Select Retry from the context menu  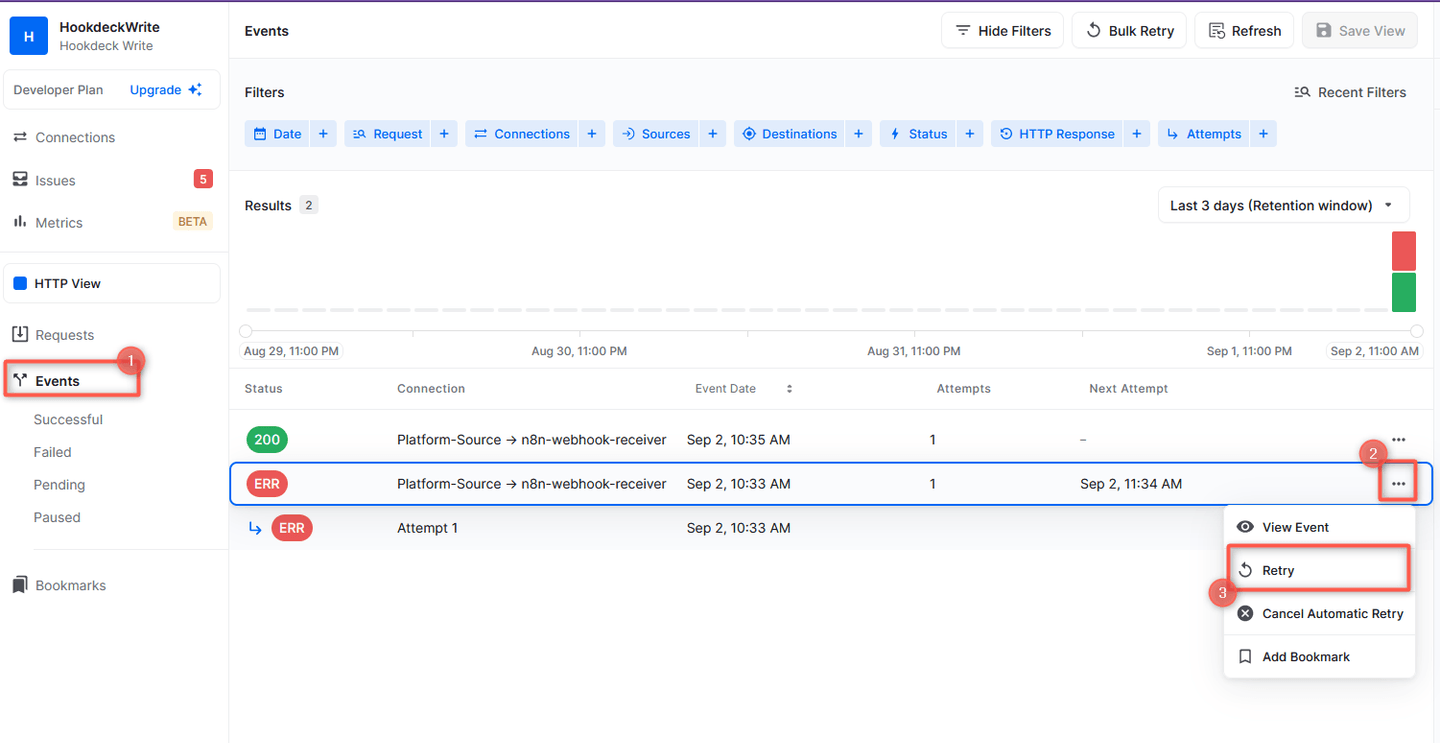(1277, 569)
